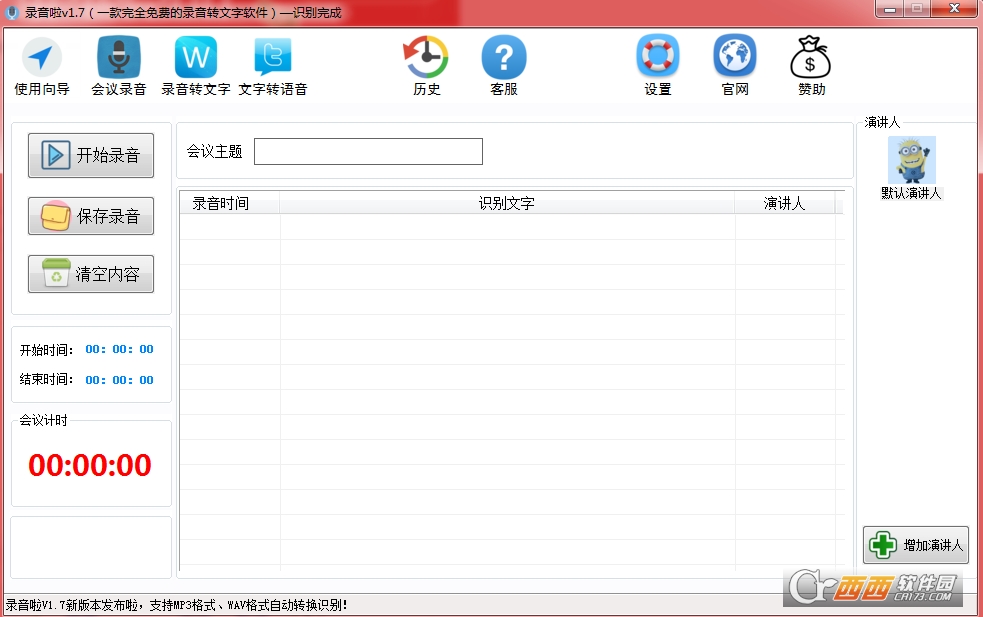Visit 官网 via the globe icon

click(x=735, y=58)
